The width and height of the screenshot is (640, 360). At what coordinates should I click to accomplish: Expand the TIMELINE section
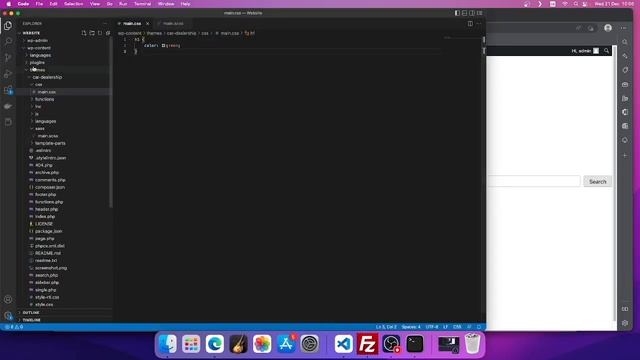[31, 320]
